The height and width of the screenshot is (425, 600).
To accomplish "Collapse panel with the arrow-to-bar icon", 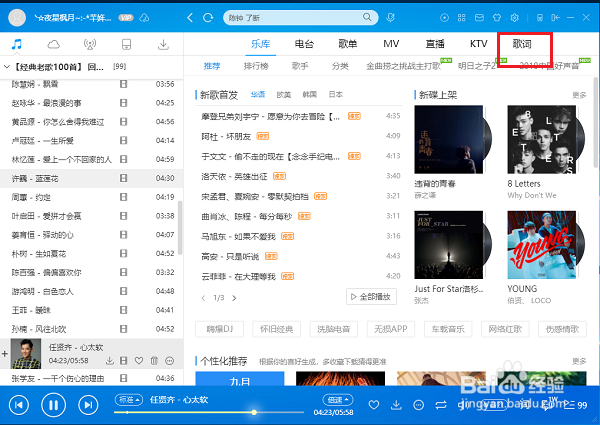I will coord(555,18).
